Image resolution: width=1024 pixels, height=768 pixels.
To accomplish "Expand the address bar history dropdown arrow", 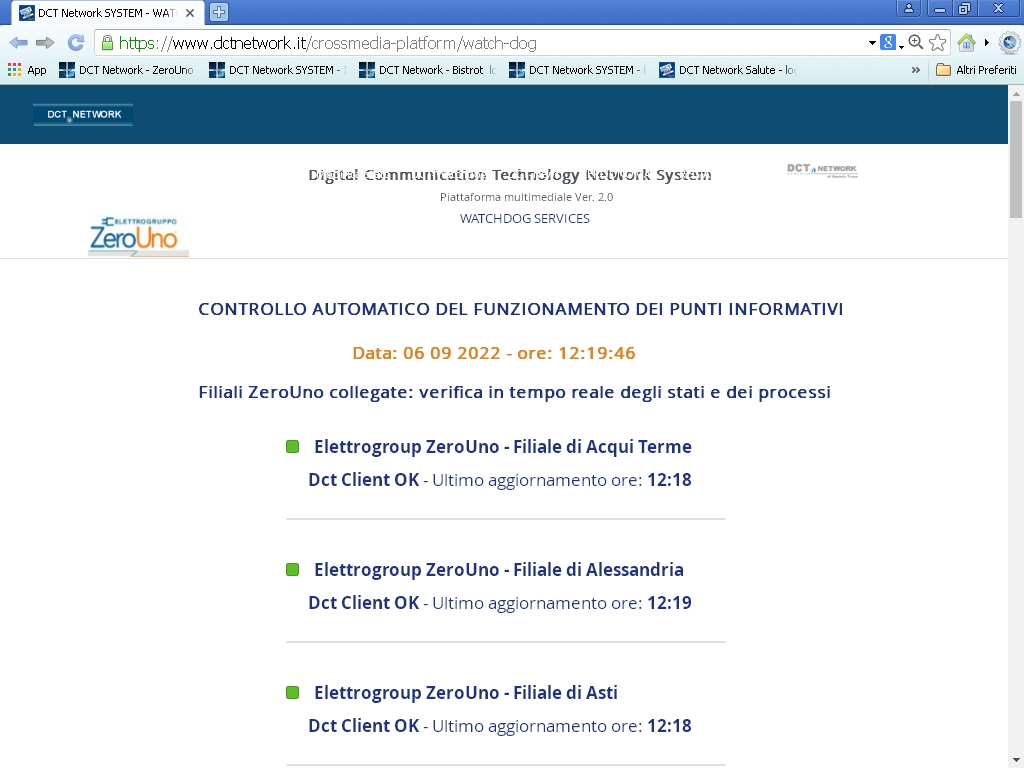I will pos(872,43).
